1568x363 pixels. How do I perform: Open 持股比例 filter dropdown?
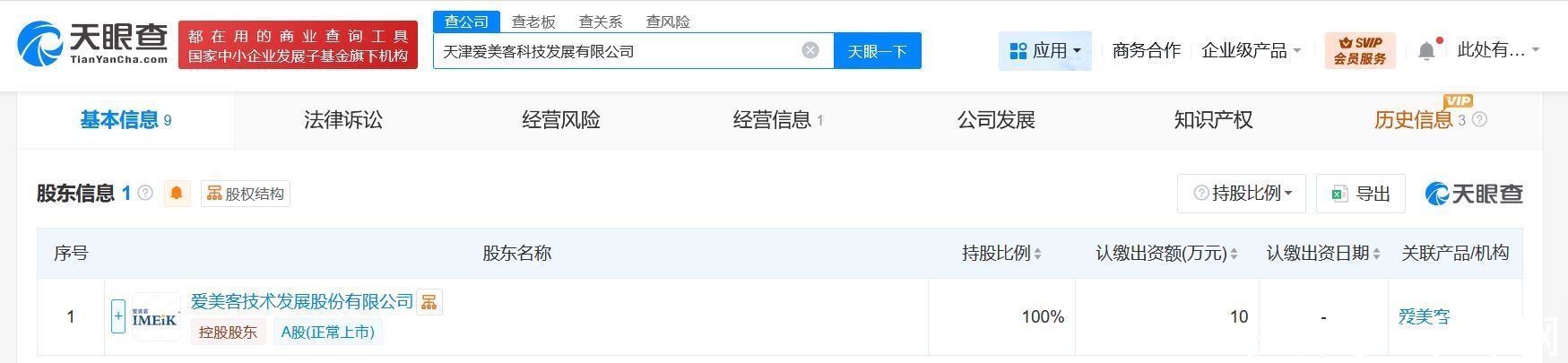tap(1242, 194)
